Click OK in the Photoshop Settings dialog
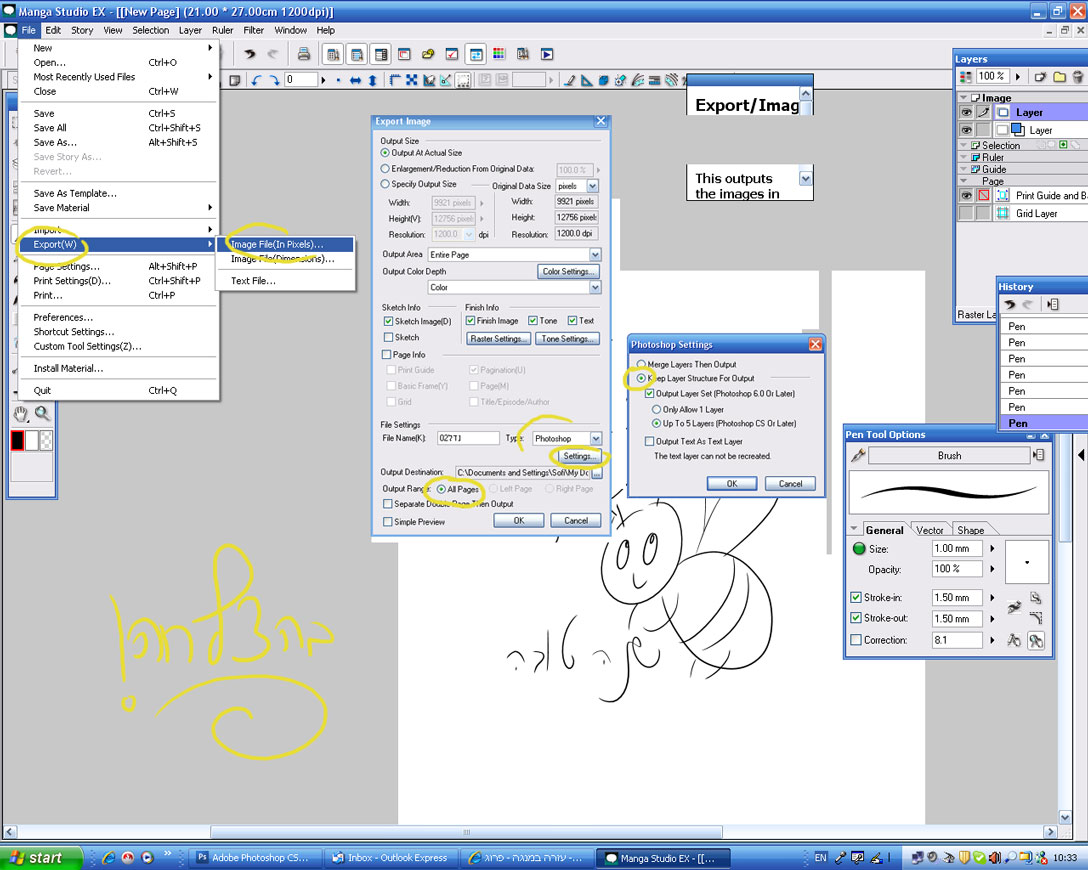Viewport: 1088px width, 870px height. (x=731, y=483)
